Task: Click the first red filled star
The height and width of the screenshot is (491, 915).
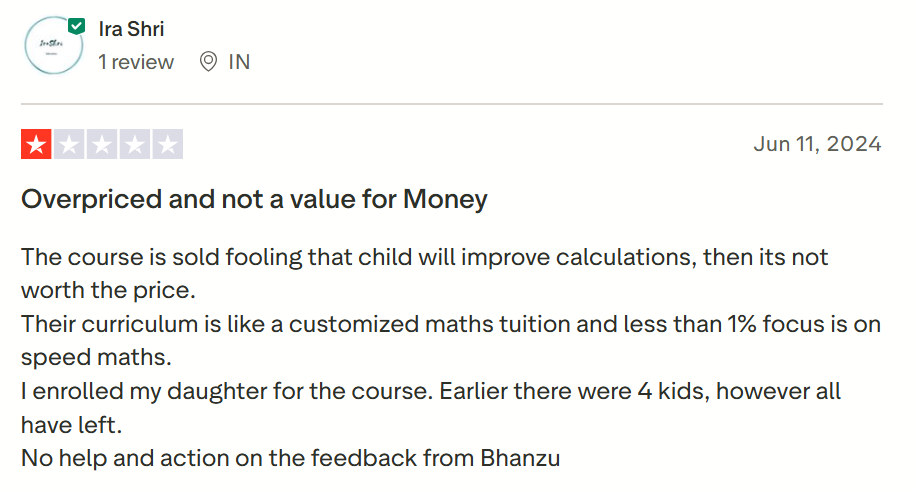Action: click(37, 145)
